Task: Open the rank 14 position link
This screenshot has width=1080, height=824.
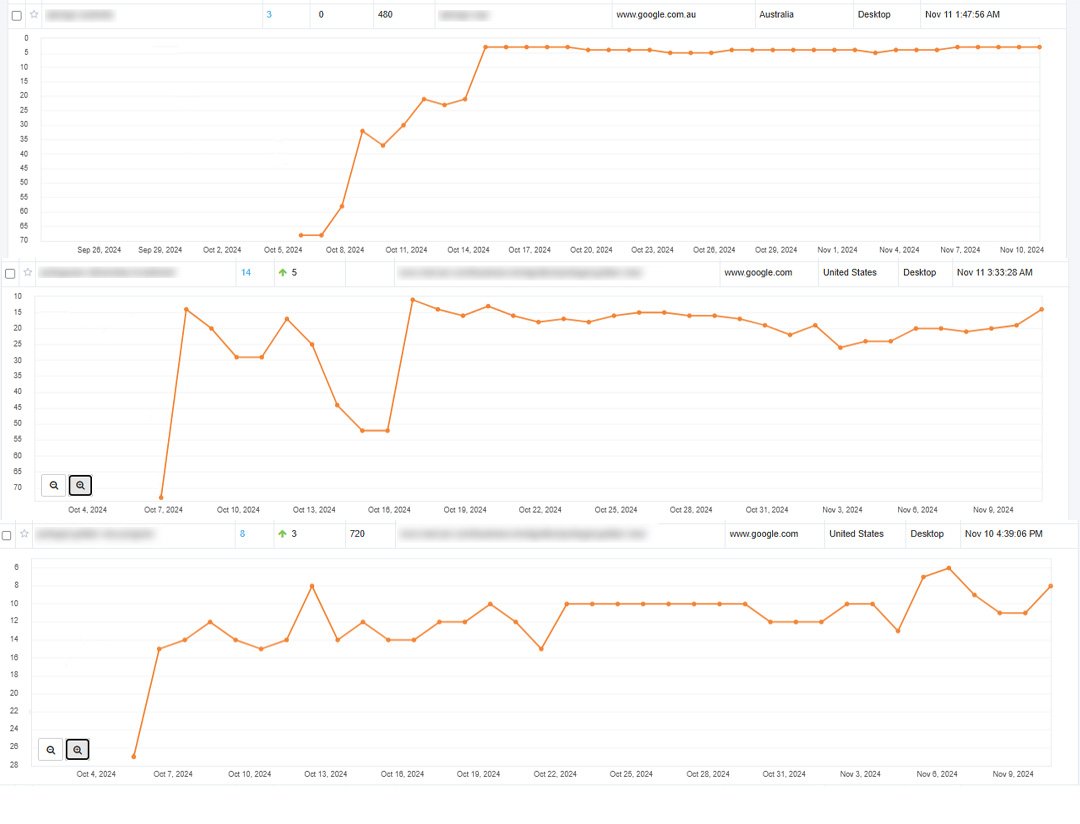Action: click(246, 273)
